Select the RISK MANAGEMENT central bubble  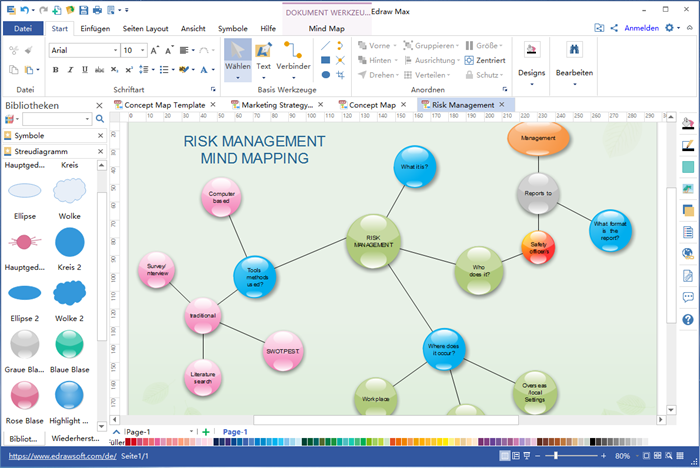(x=373, y=241)
